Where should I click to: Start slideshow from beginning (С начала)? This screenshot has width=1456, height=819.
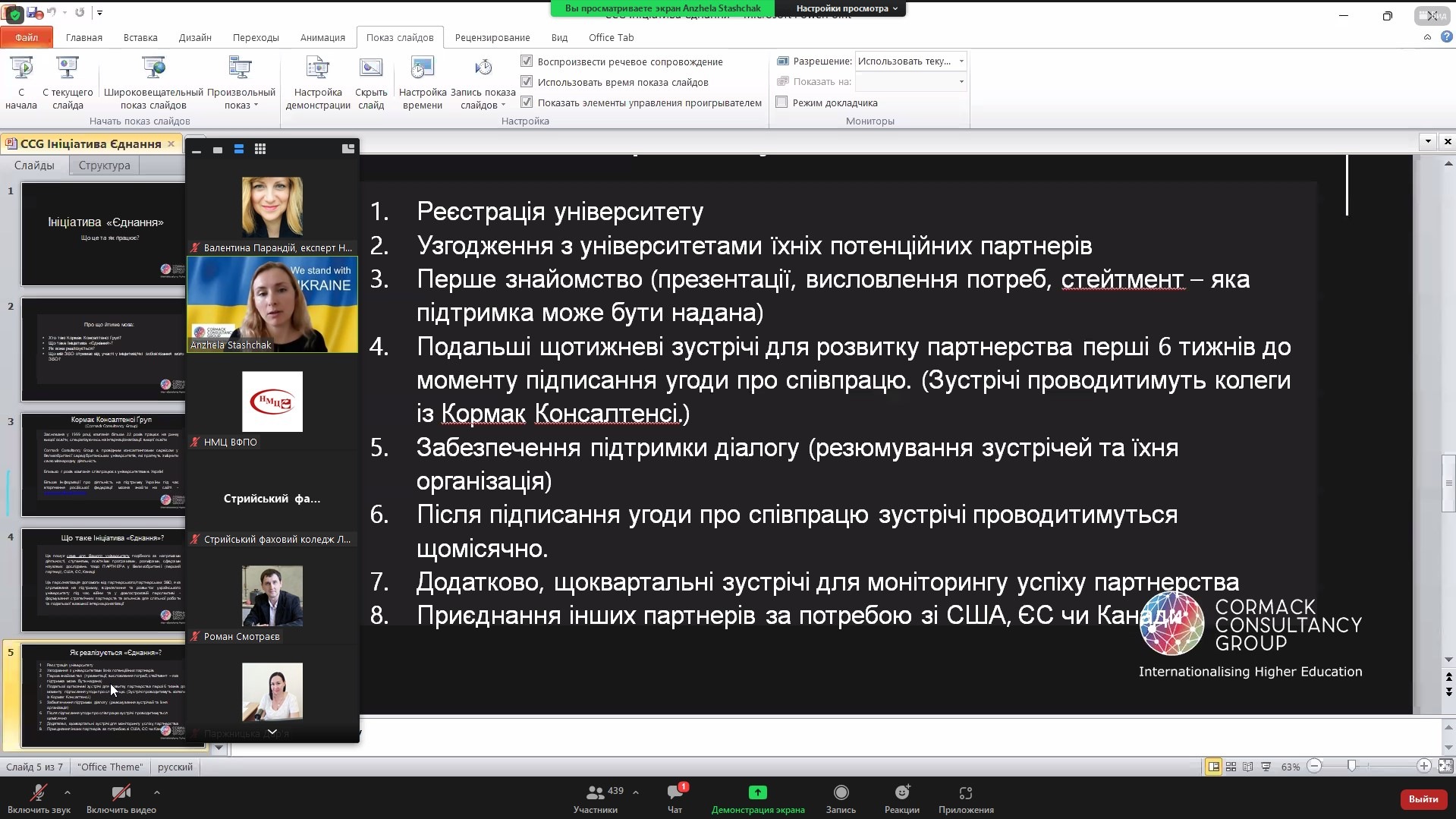(21, 83)
